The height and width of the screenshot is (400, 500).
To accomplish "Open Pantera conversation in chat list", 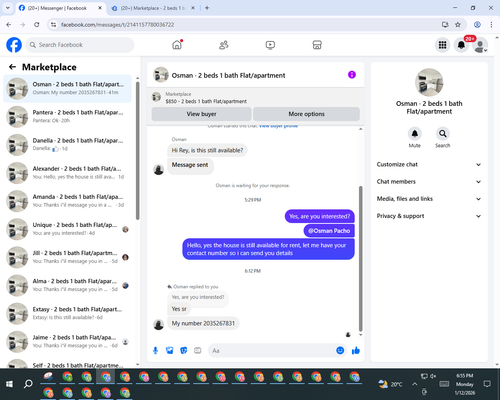I will click(67, 117).
